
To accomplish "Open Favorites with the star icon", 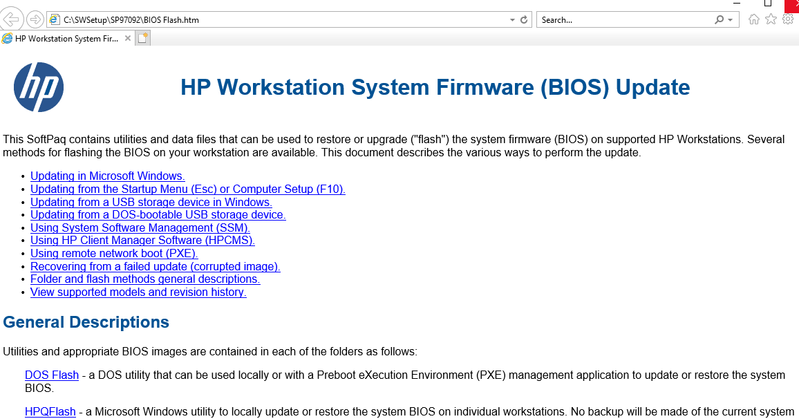I will click(x=771, y=19).
